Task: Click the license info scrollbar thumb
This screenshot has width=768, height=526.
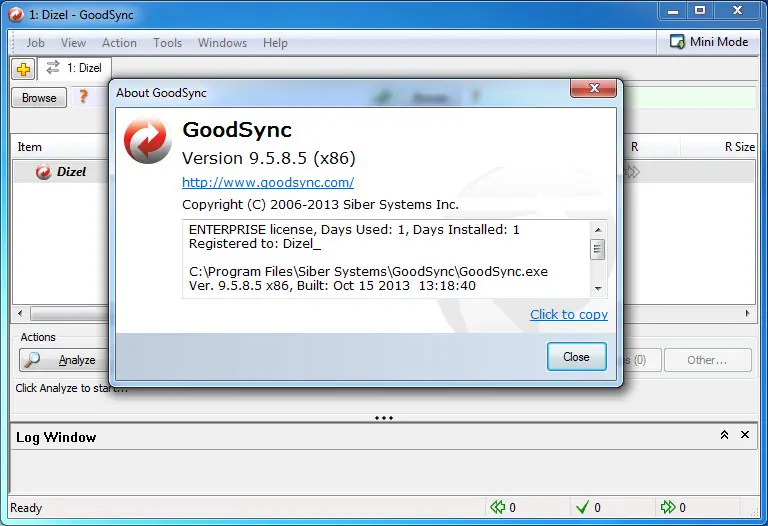Action: 597,249
